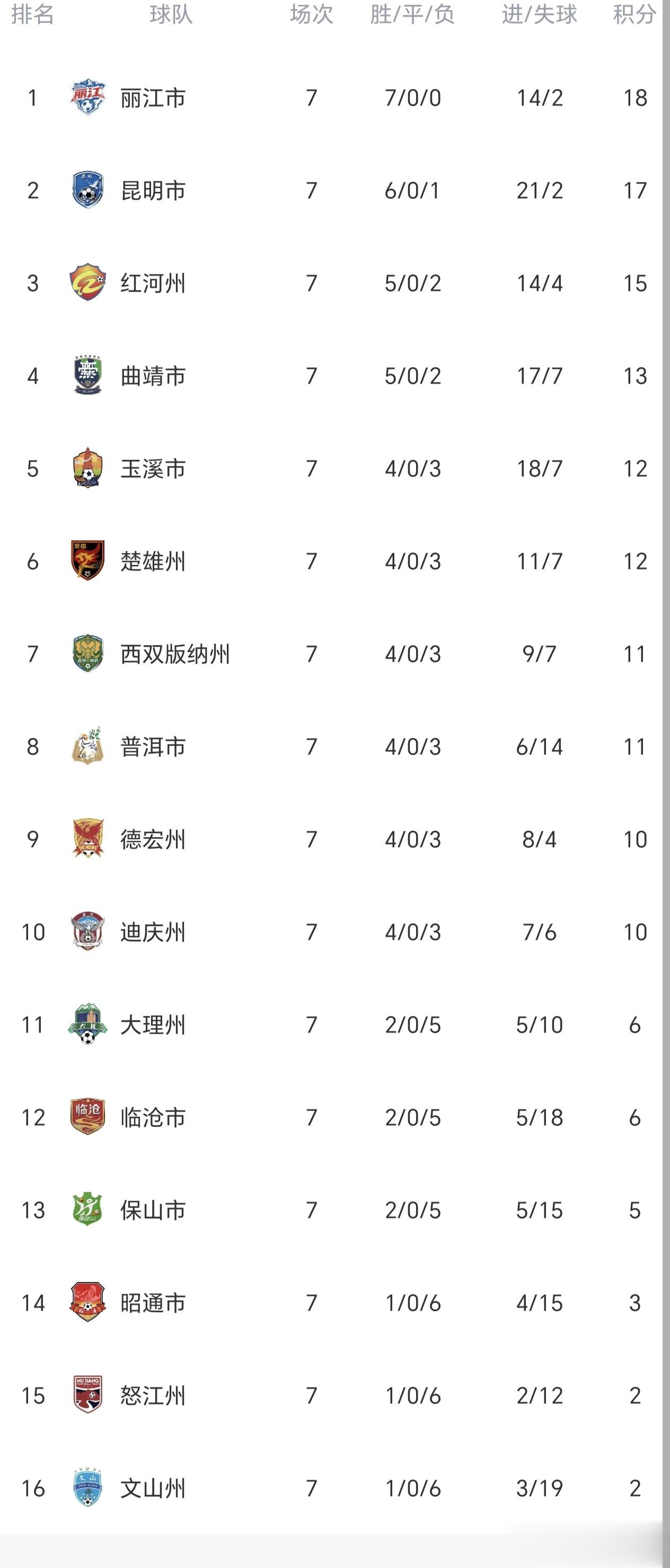
Task: Click the 德宏州 team crest
Action: pos(87,839)
